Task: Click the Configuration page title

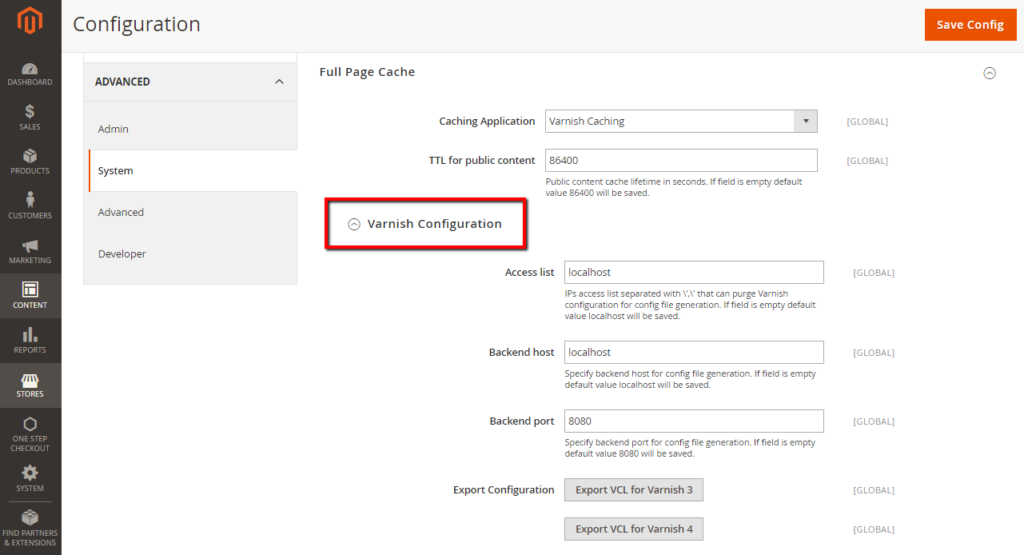Action: pos(136,24)
